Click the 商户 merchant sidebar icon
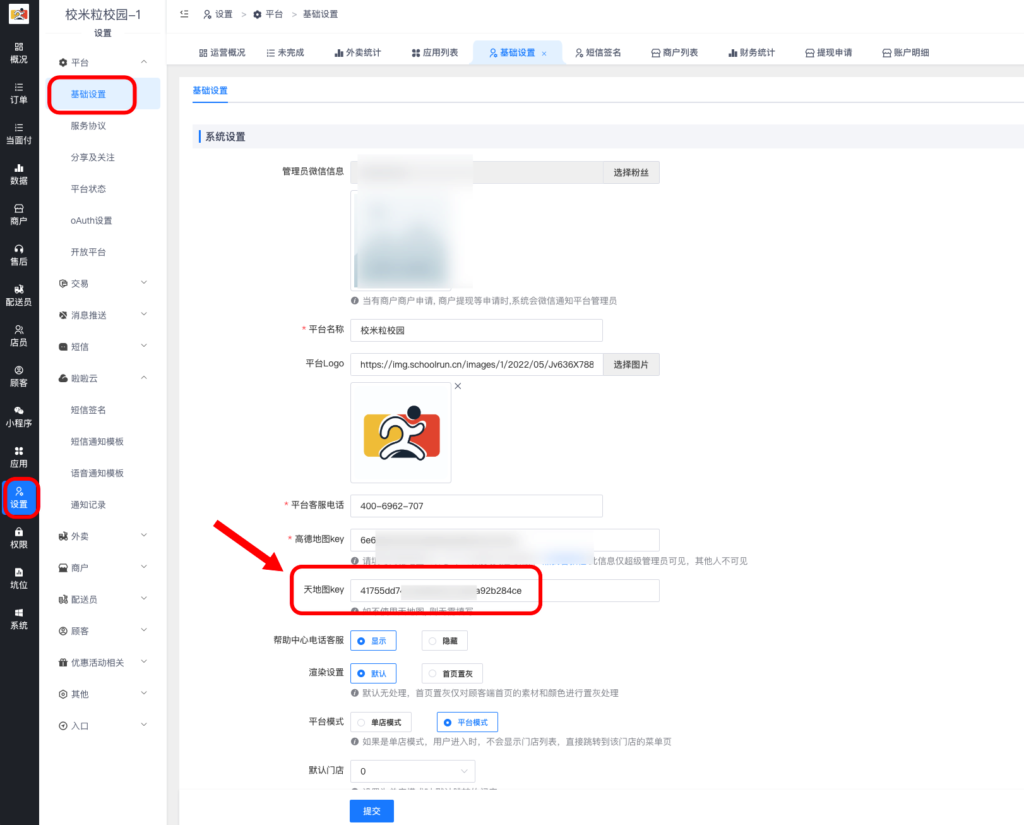The width and height of the screenshot is (1024, 825). 18,214
